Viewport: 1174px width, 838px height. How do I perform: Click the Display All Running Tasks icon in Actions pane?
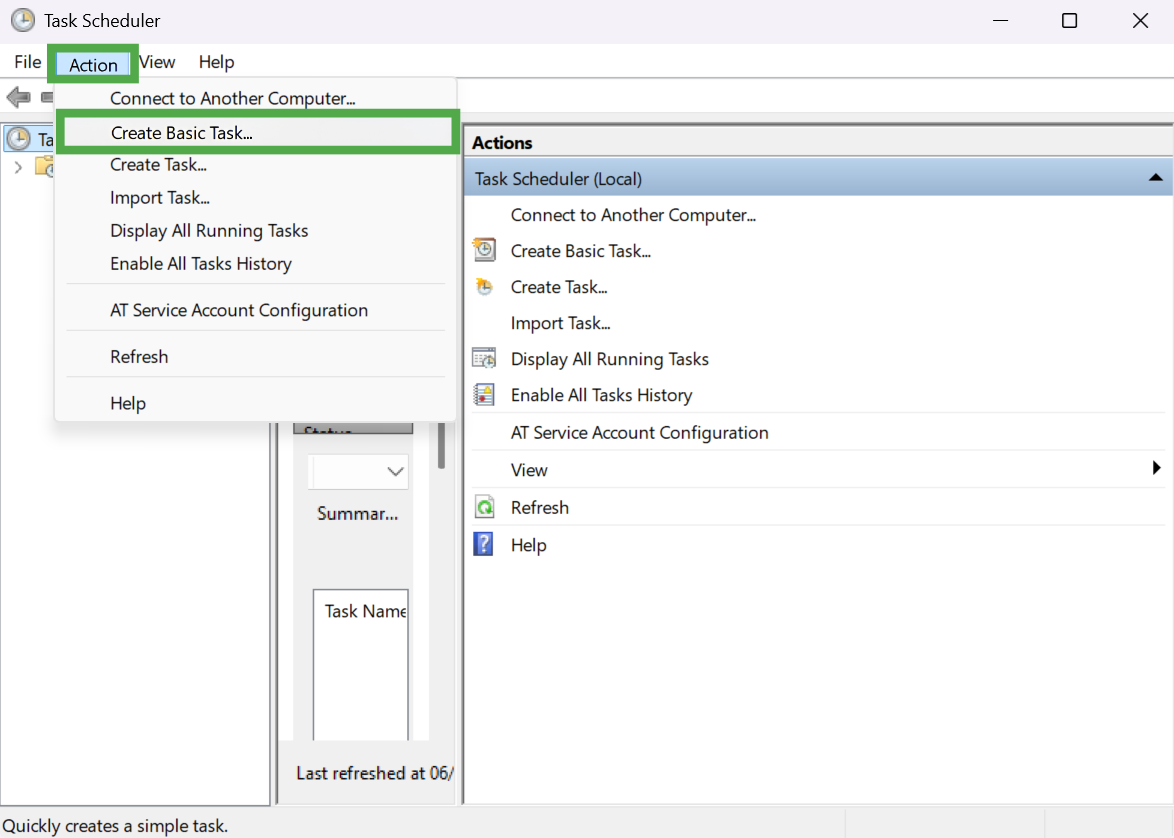(x=484, y=359)
